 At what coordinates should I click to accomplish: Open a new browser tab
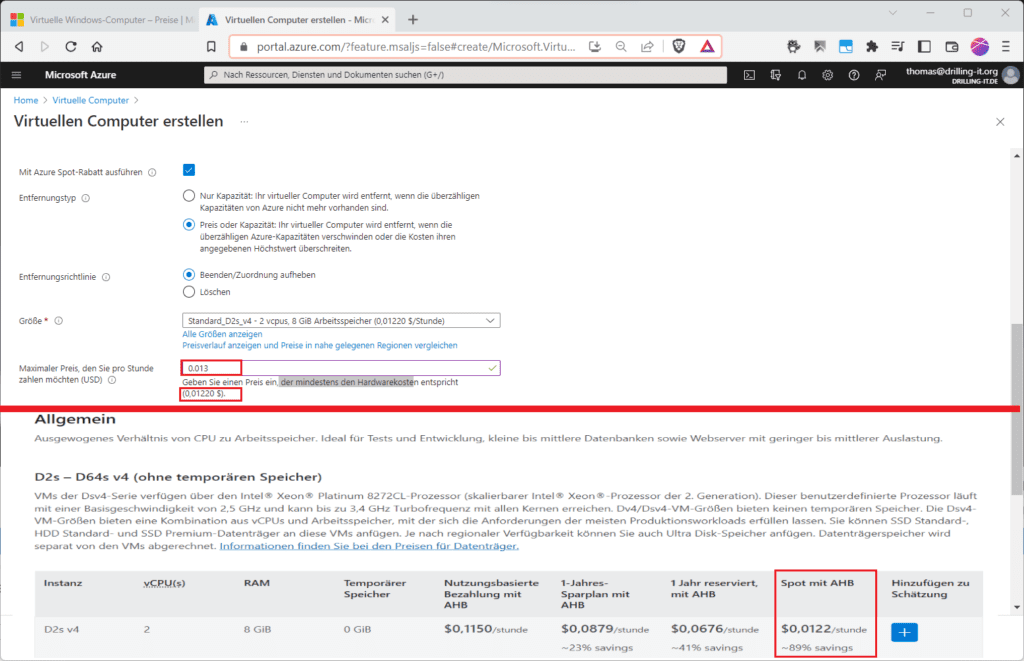(413, 20)
